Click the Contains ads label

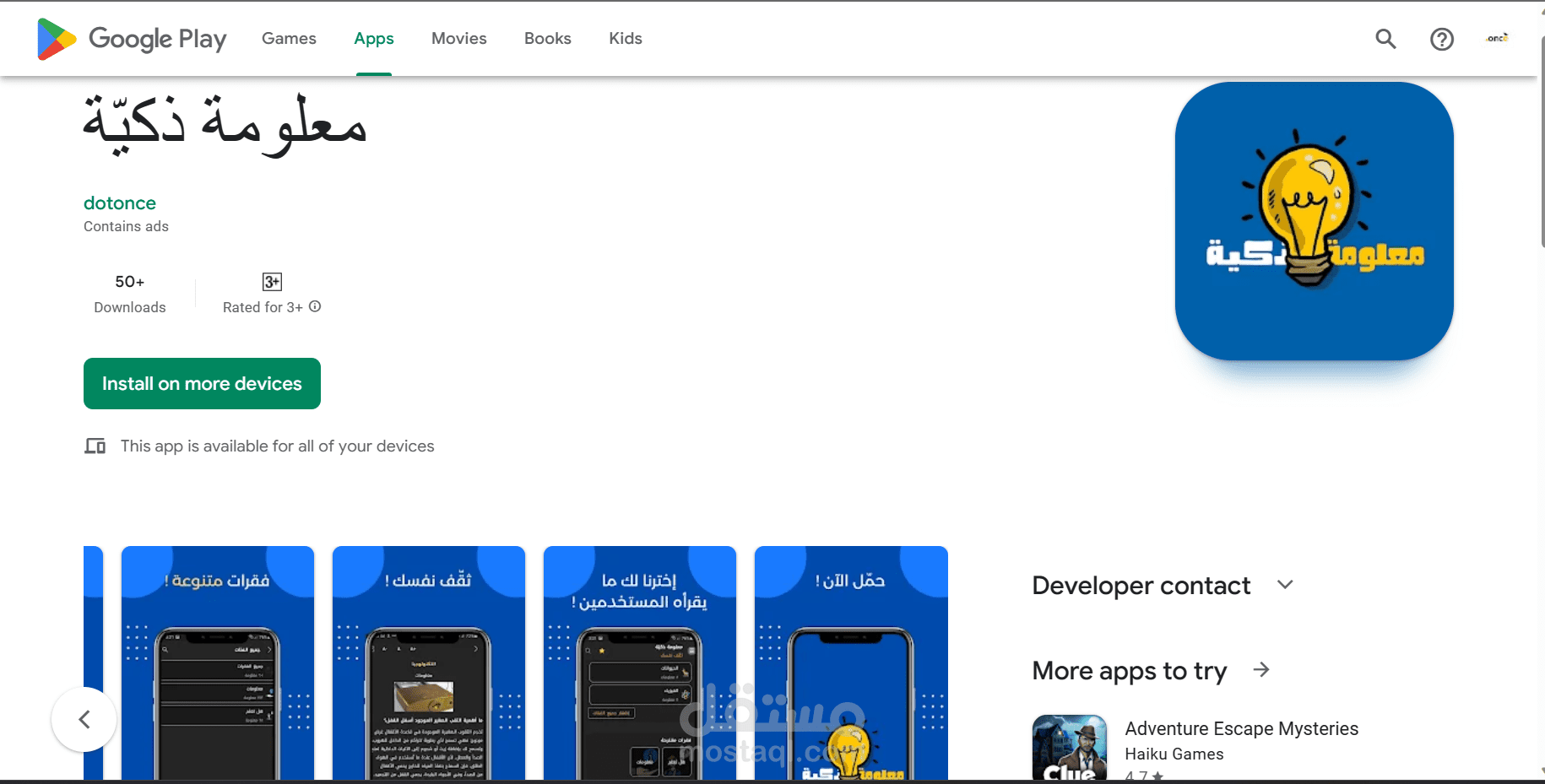(x=126, y=226)
